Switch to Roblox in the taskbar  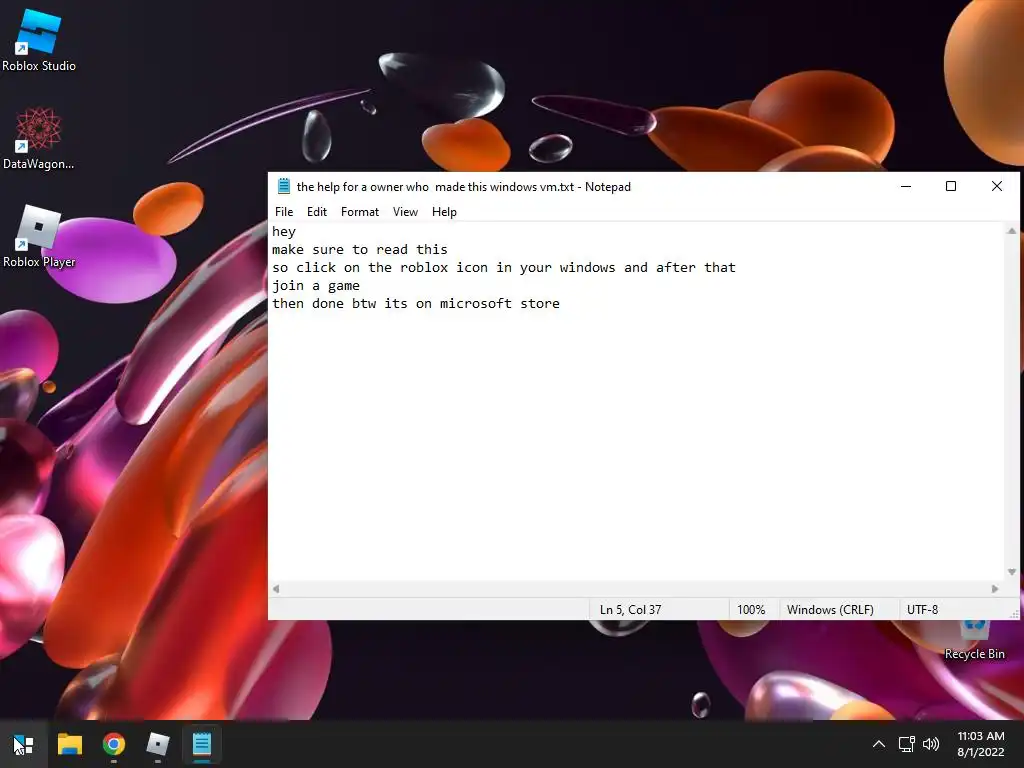point(157,744)
